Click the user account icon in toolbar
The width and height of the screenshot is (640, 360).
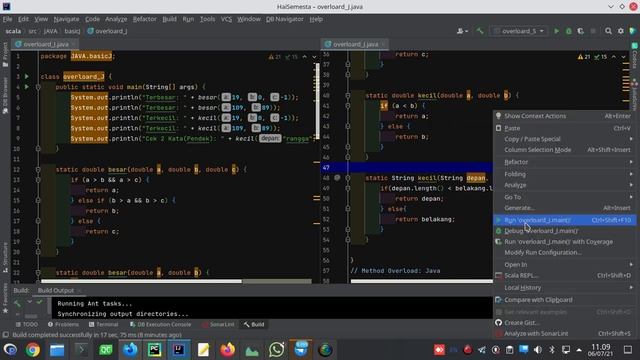tap(462, 31)
